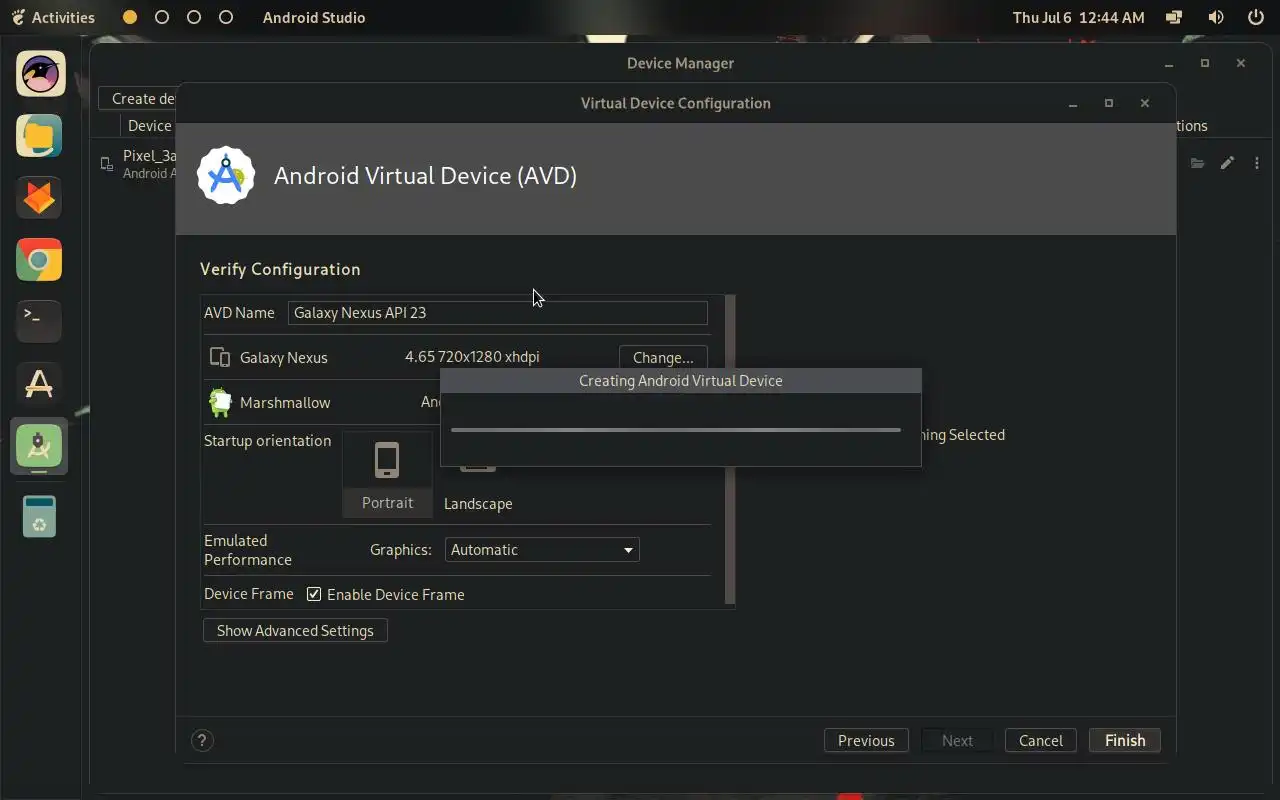This screenshot has width=1280, height=800.
Task: Maximize the Virtual Device Configuration window
Action: (x=1109, y=103)
